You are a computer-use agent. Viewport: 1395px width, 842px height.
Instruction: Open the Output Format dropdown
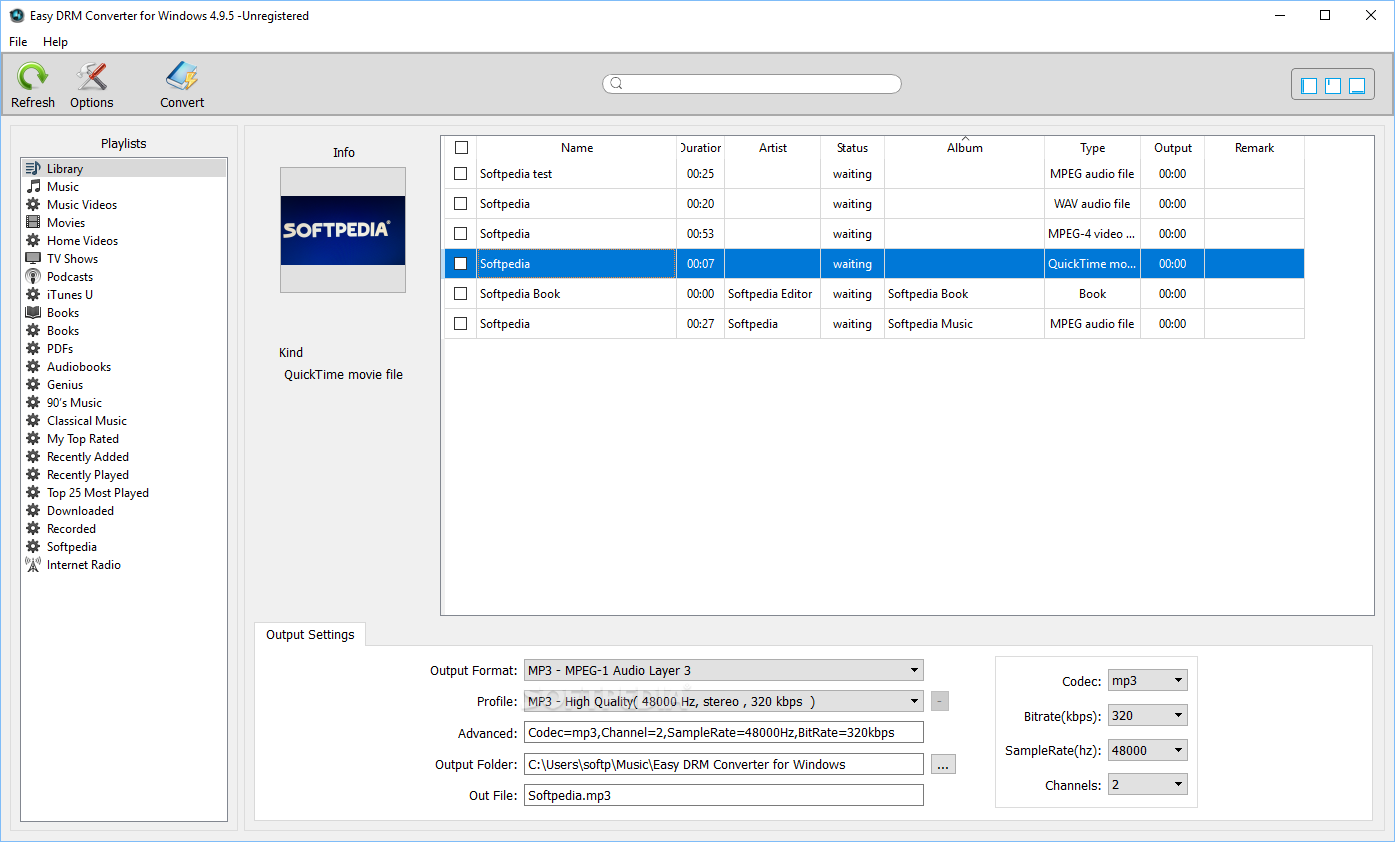click(x=723, y=670)
